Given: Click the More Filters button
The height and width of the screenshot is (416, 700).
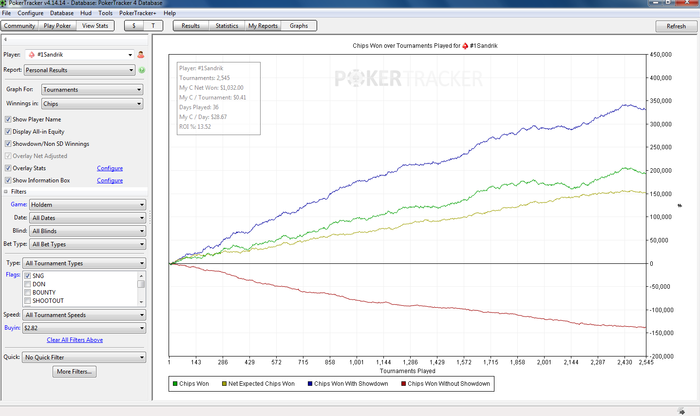Looking at the screenshot, I should pyautogui.click(x=74, y=371).
